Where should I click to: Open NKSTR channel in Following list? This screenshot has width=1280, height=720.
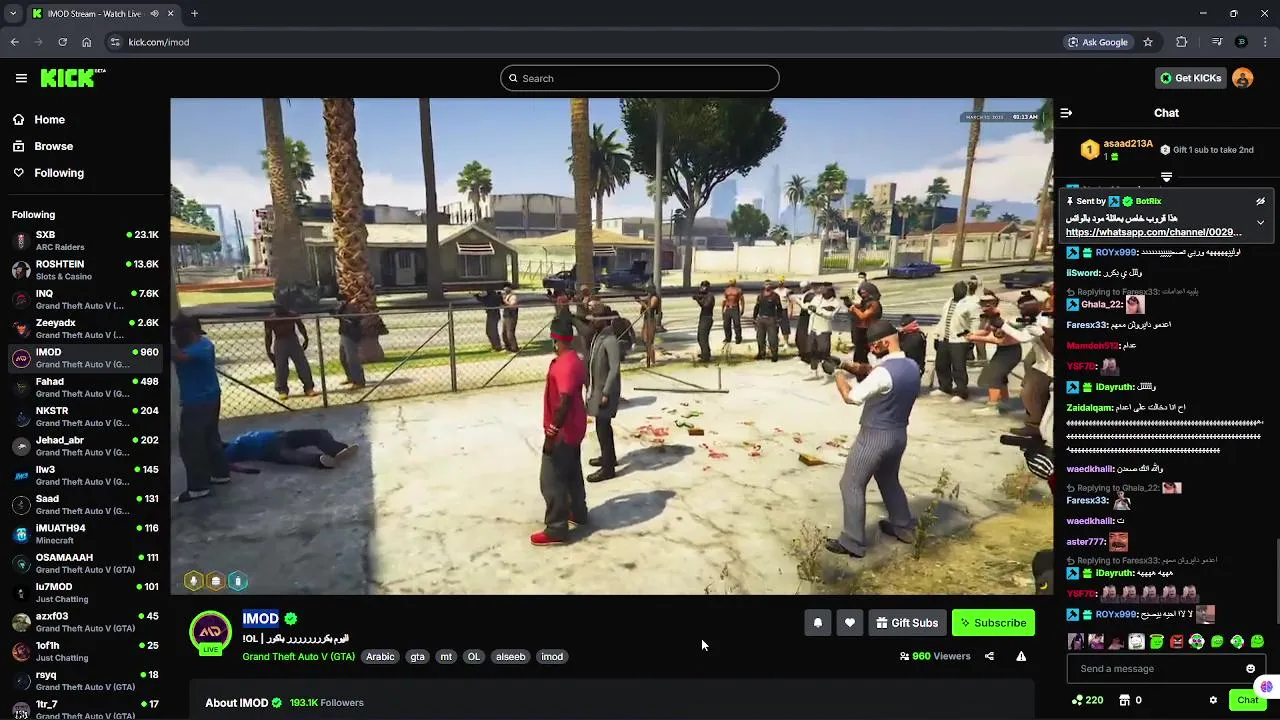coord(85,417)
